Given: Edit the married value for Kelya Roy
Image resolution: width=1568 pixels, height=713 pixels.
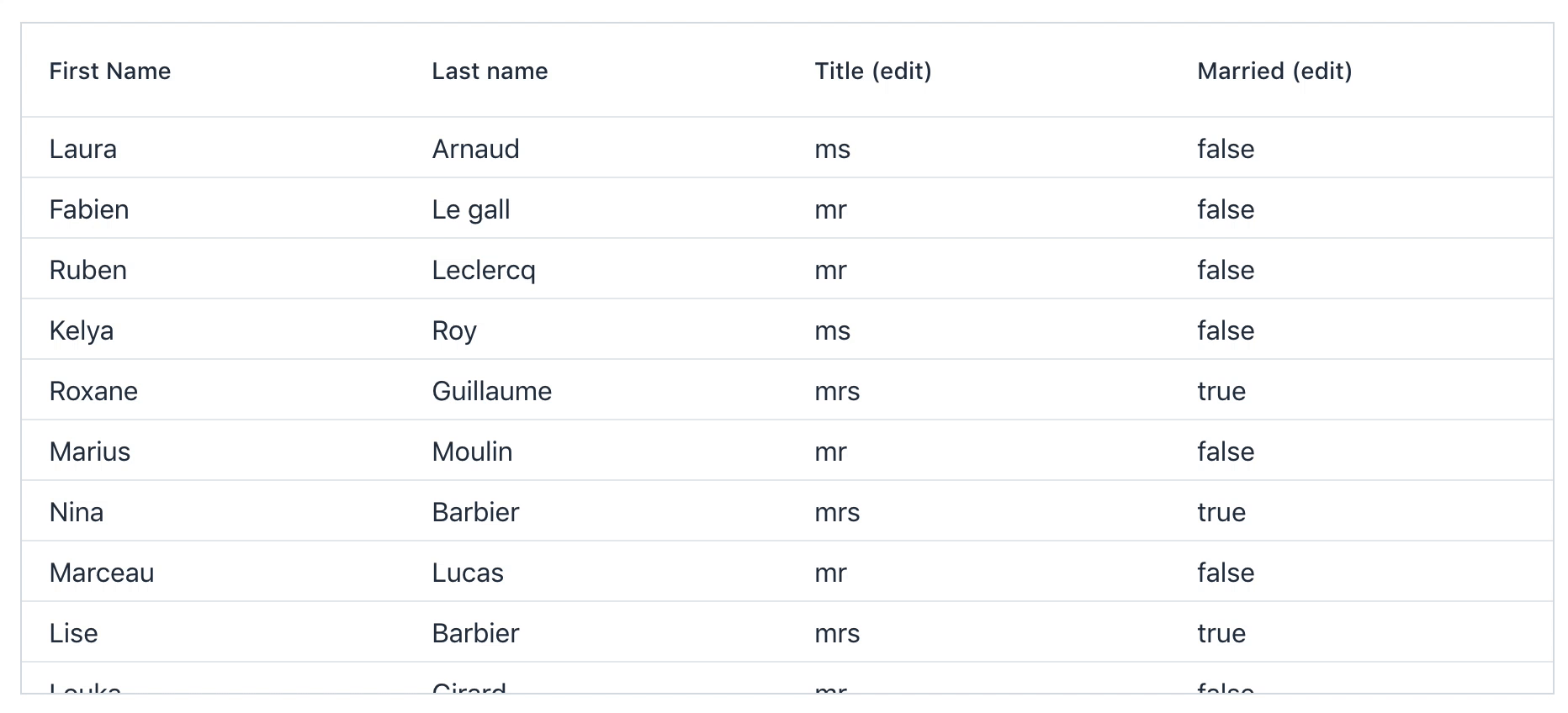Looking at the screenshot, I should [x=1225, y=330].
